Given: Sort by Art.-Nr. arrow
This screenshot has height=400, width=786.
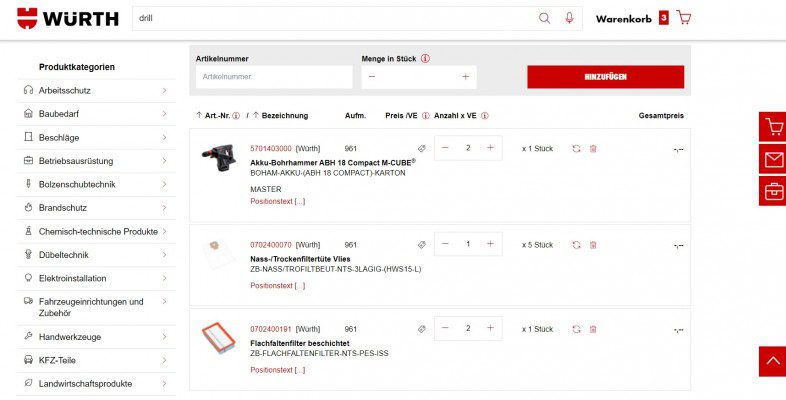Looking at the screenshot, I should (x=199, y=115).
